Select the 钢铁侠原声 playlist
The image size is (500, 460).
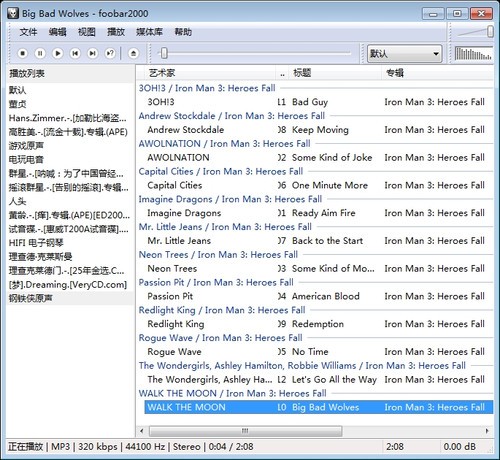coord(70,298)
